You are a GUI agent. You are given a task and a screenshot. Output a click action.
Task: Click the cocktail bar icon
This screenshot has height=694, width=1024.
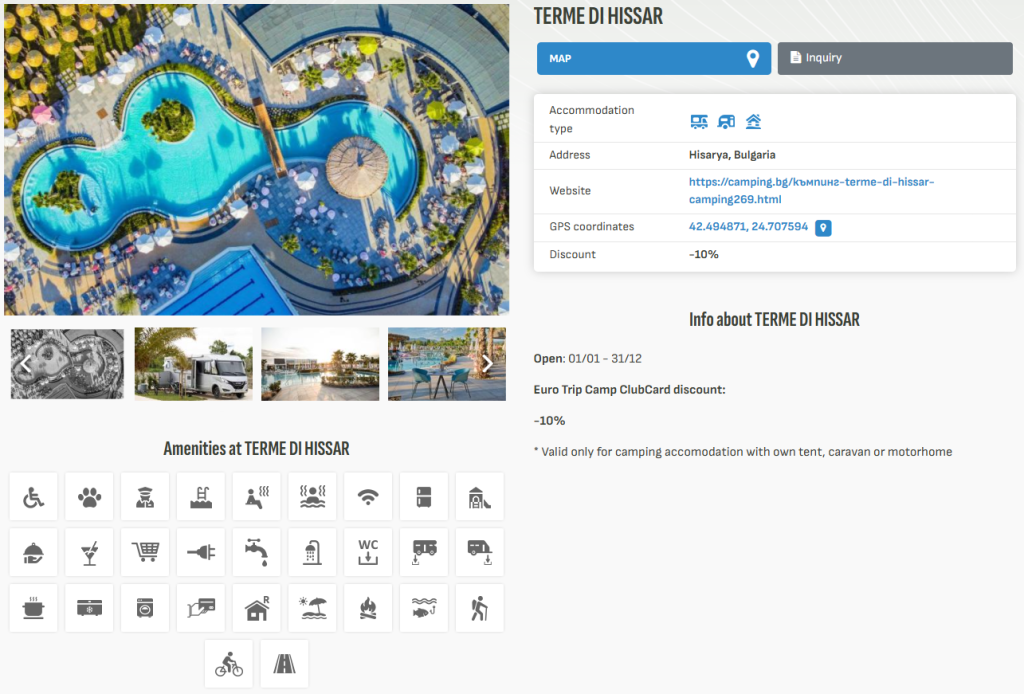click(x=90, y=553)
